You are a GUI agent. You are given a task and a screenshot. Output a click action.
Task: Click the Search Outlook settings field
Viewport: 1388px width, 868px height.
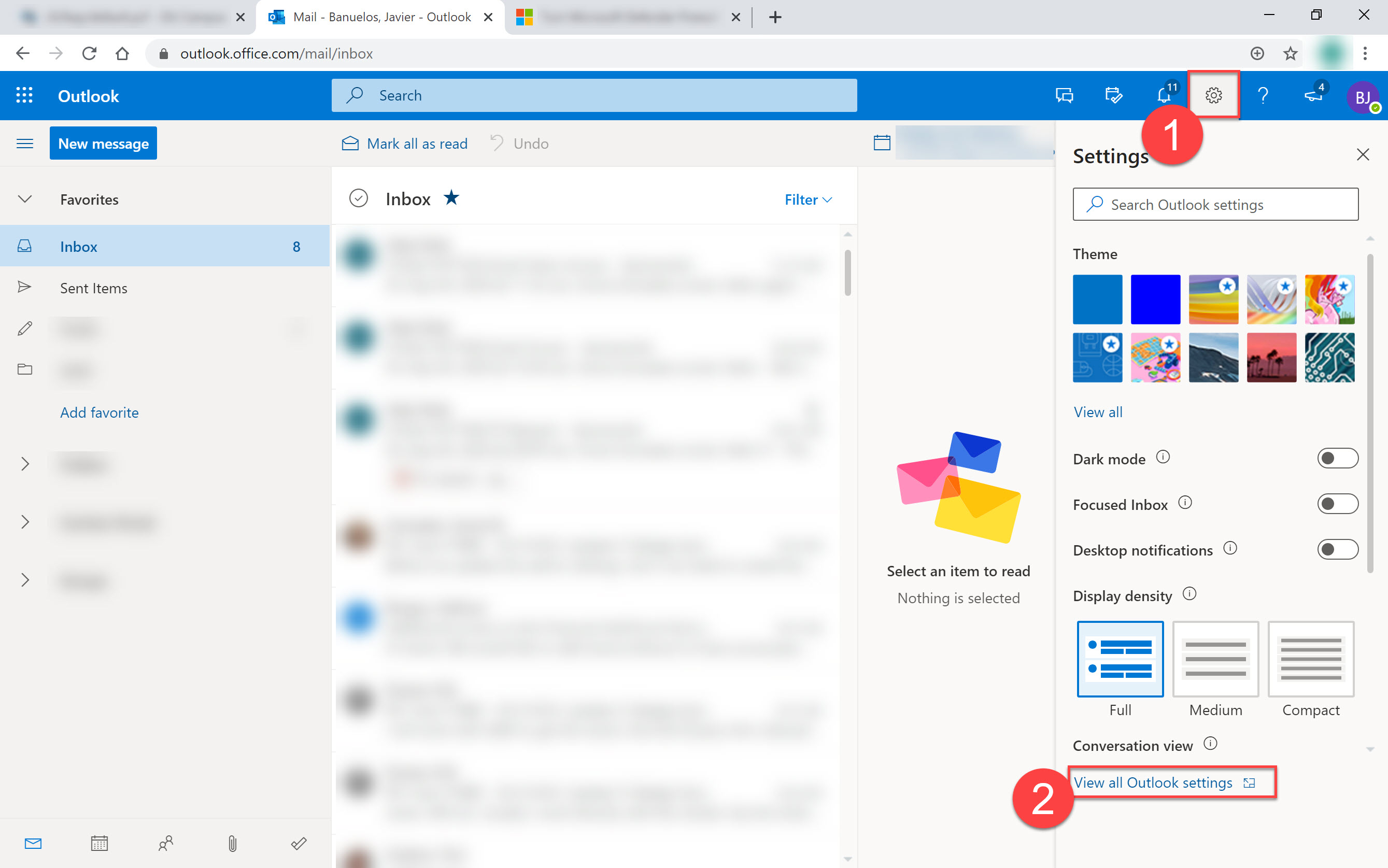[x=1215, y=204]
